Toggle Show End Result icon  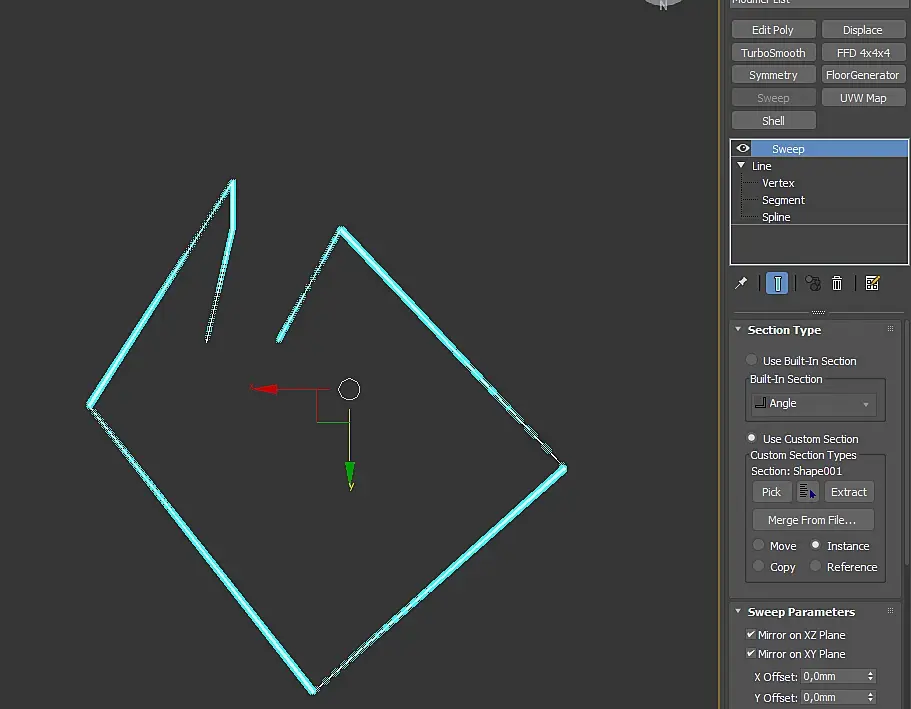(777, 283)
